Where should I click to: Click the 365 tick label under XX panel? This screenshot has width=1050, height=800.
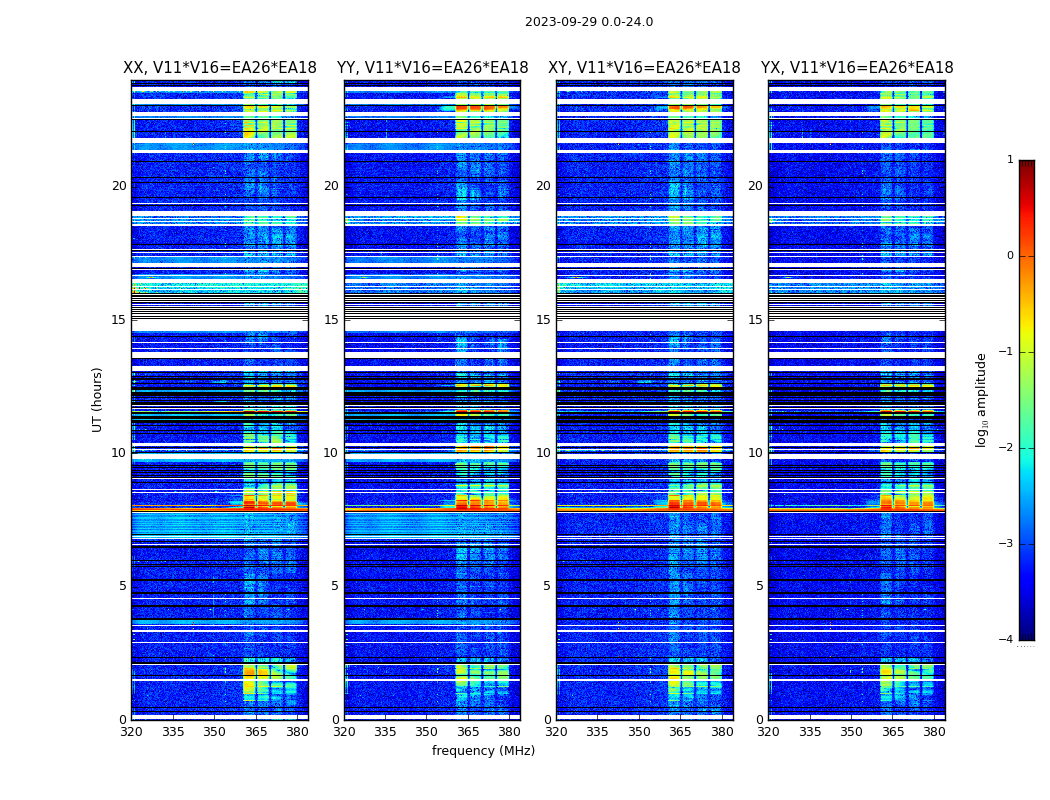(256, 732)
